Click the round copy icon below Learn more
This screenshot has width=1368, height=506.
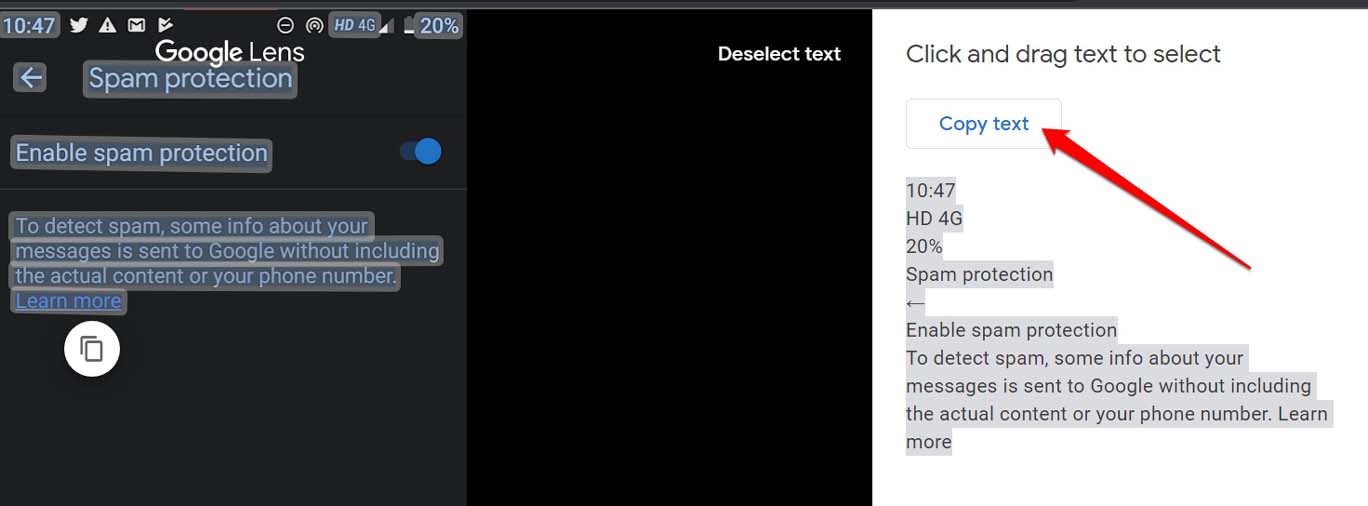pyautogui.click(x=92, y=349)
